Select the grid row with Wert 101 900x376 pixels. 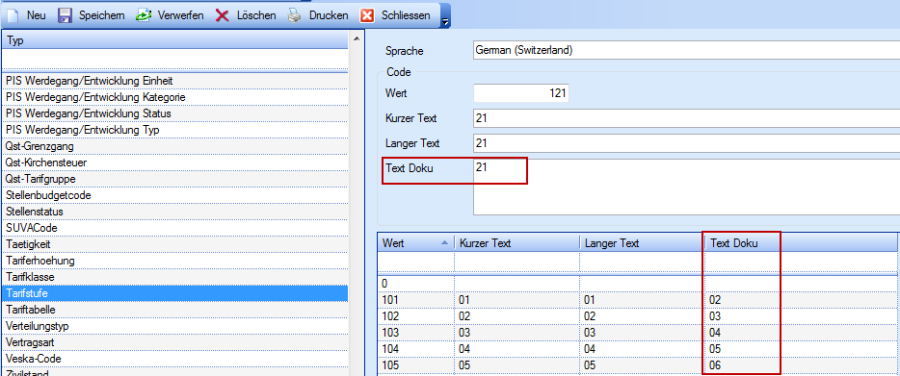click(x=637, y=300)
